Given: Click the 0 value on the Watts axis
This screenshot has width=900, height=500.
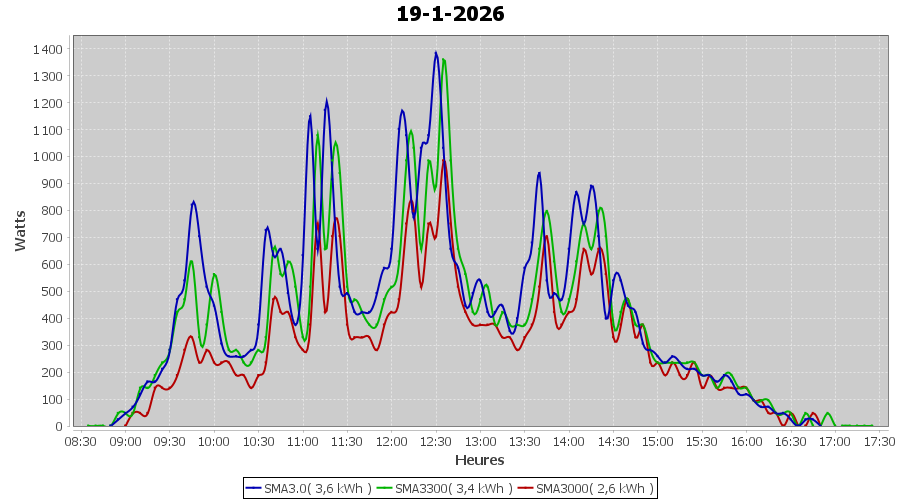Looking at the screenshot, I should 58,426.
